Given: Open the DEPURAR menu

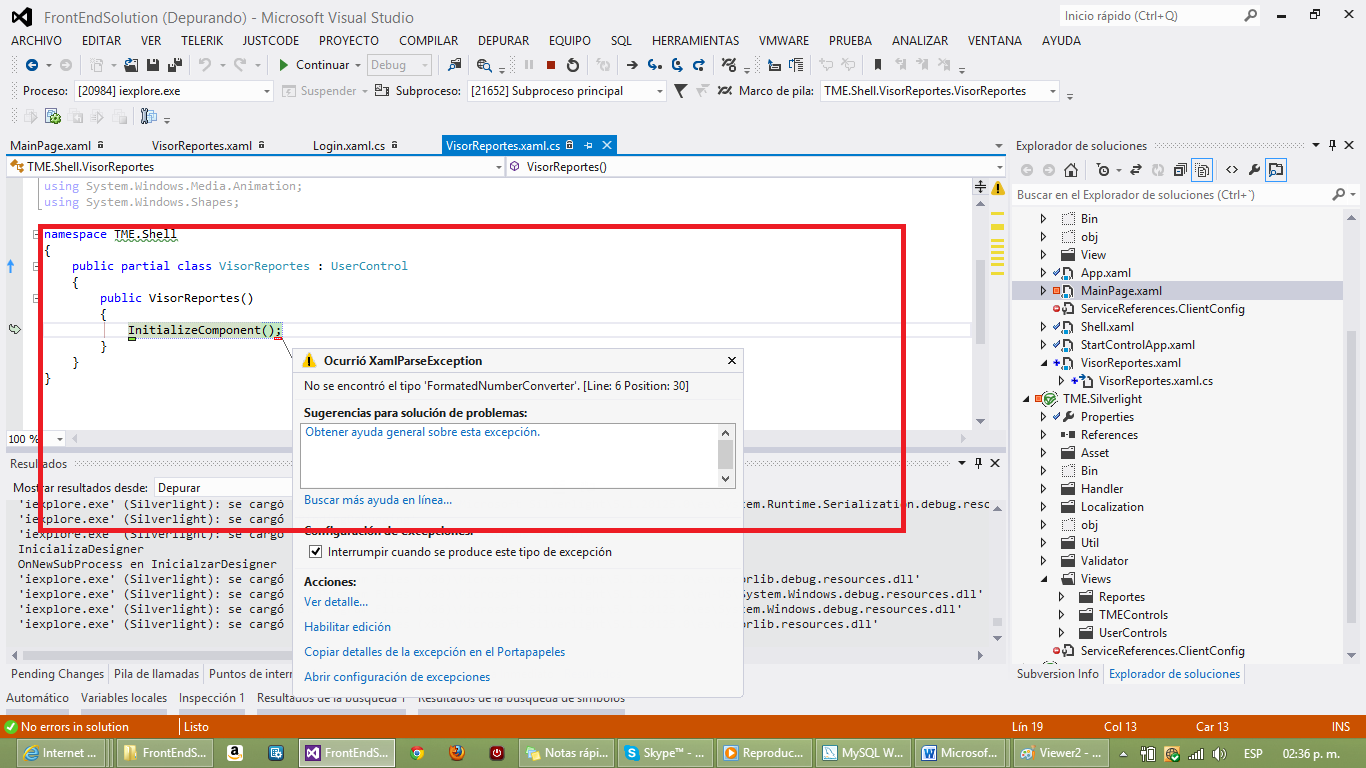Looking at the screenshot, I should [x=503, y=41].
